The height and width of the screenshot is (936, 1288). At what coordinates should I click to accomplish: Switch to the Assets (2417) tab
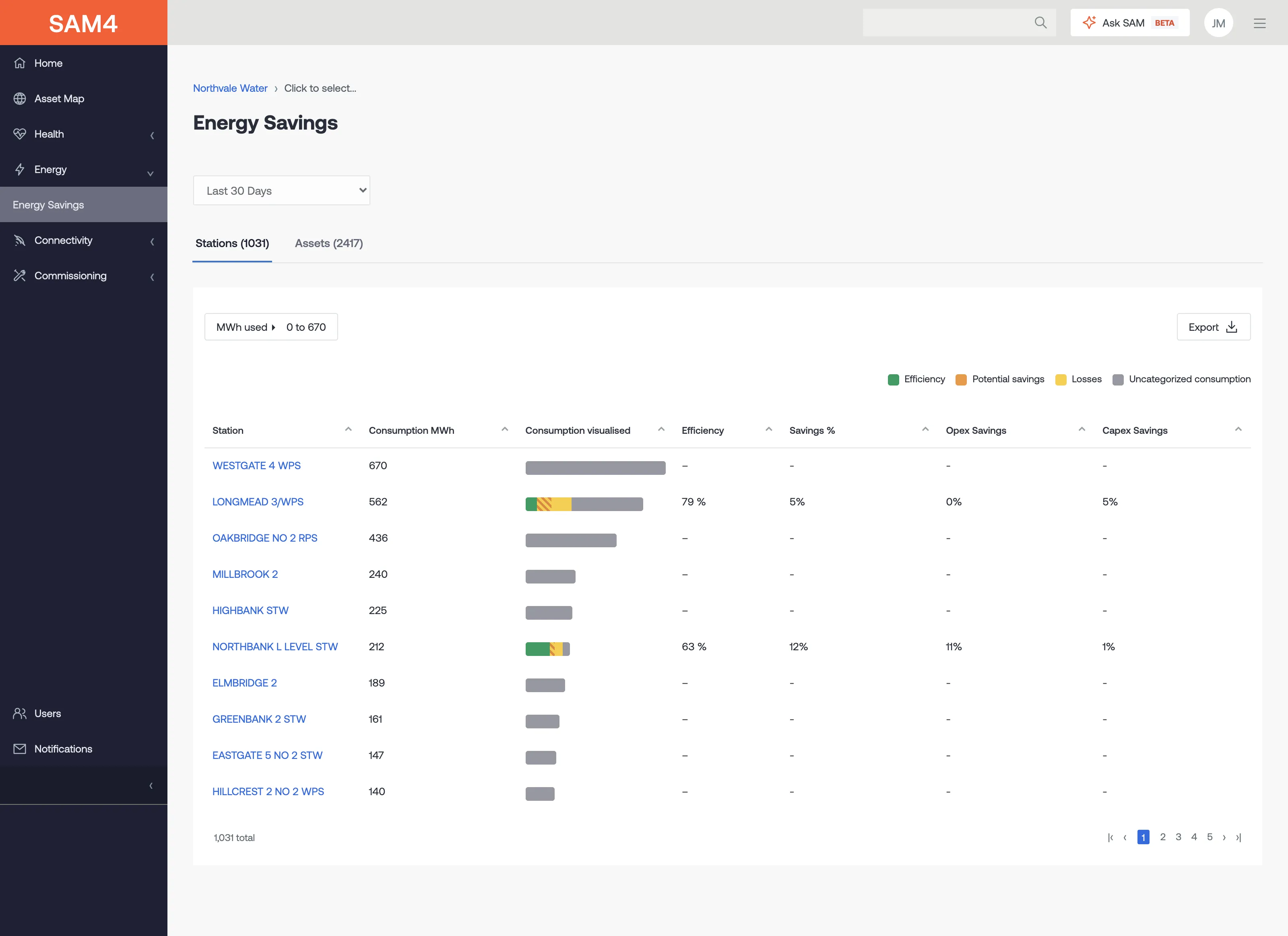point(329,243)
